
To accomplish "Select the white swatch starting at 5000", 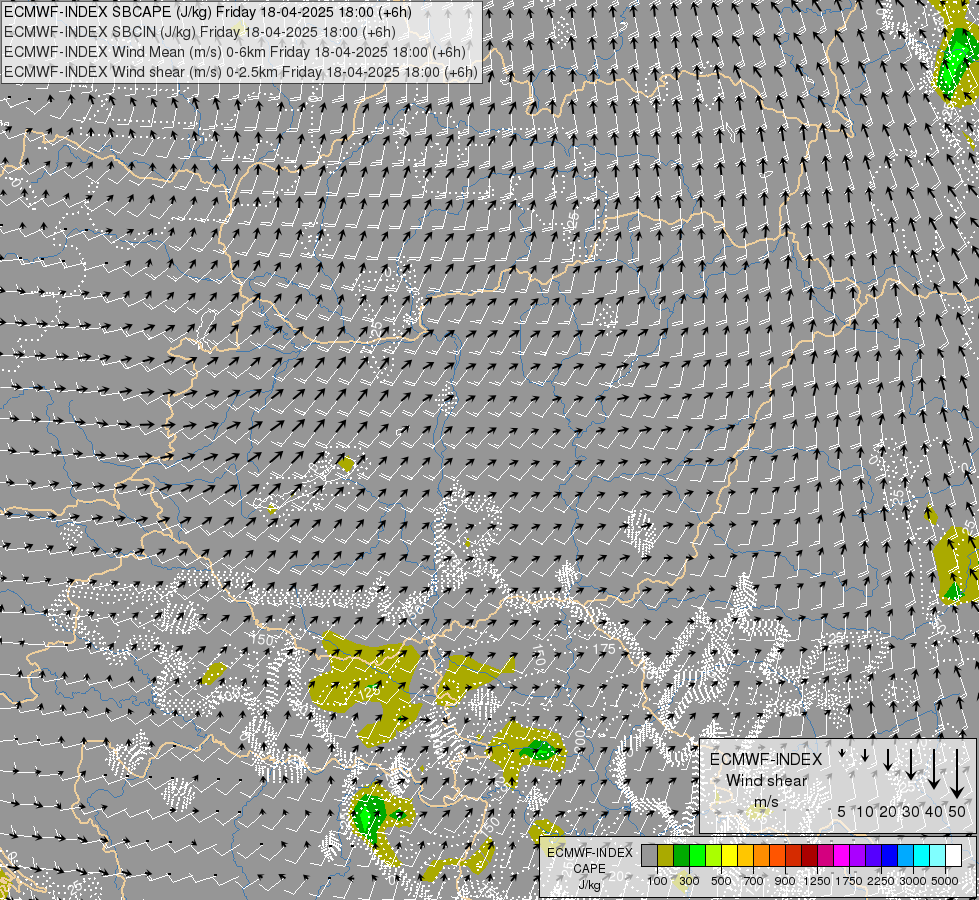I will [954, 855].
